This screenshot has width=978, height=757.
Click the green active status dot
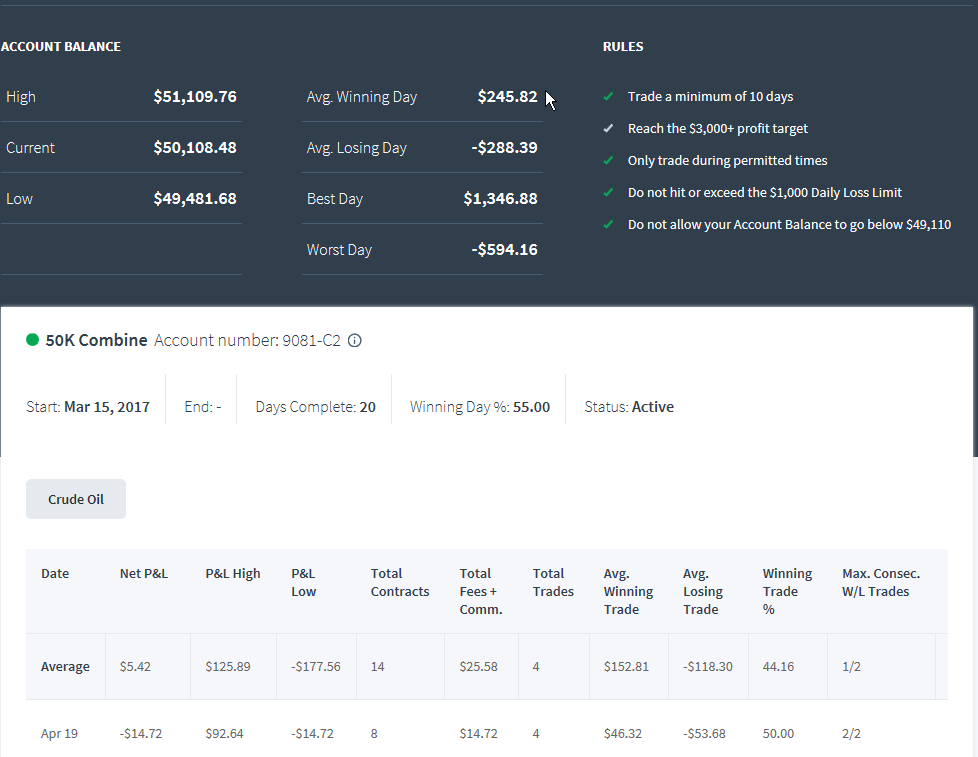(32, 340)
